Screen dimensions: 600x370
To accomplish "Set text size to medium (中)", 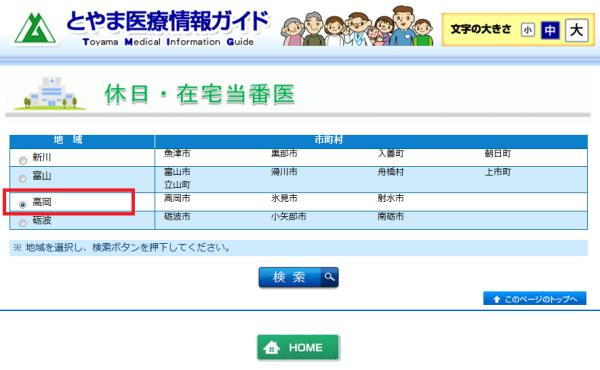I will pyautogui.click(x=550, y=30).
